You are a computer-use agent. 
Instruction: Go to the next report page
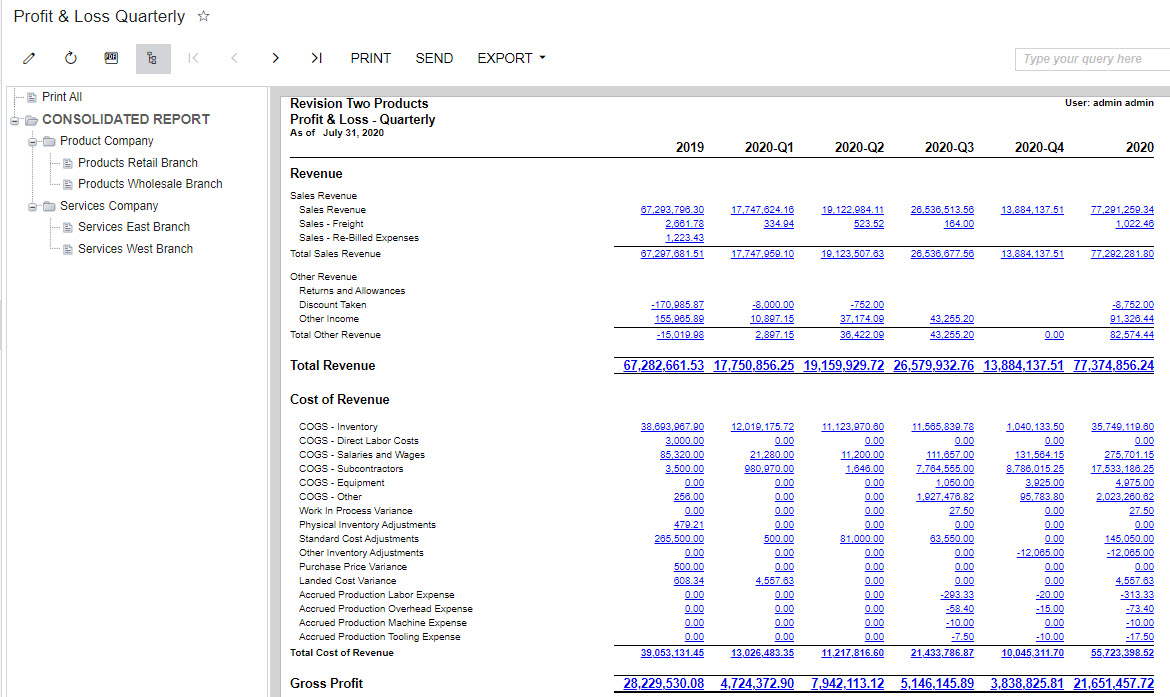click(275, 58)
